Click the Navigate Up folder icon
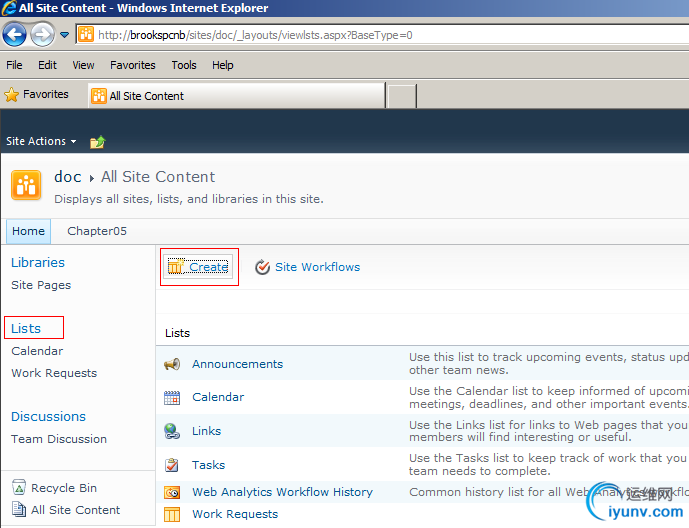This screenshot has height=528, width=689. click(x=98, y=142)
